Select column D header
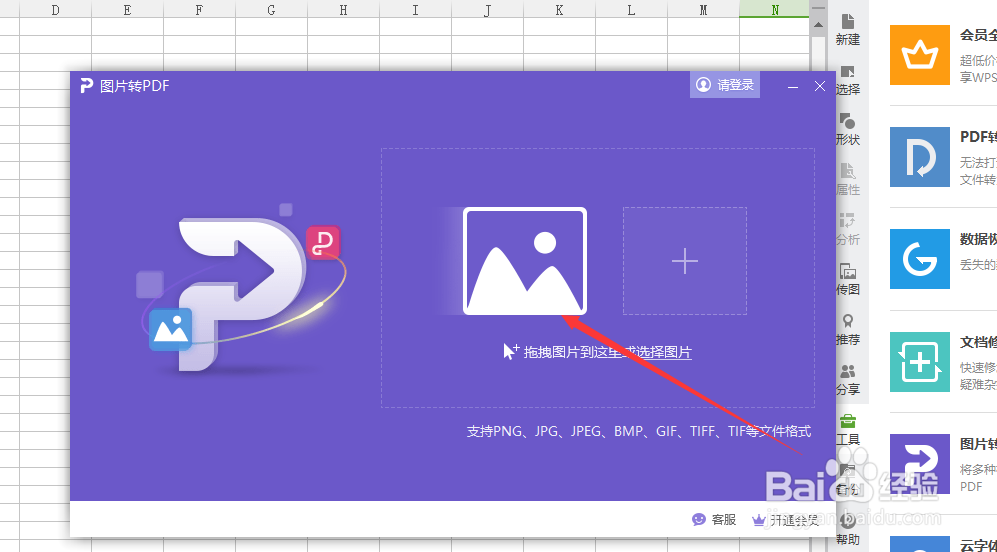 click(x=55, y=10)
